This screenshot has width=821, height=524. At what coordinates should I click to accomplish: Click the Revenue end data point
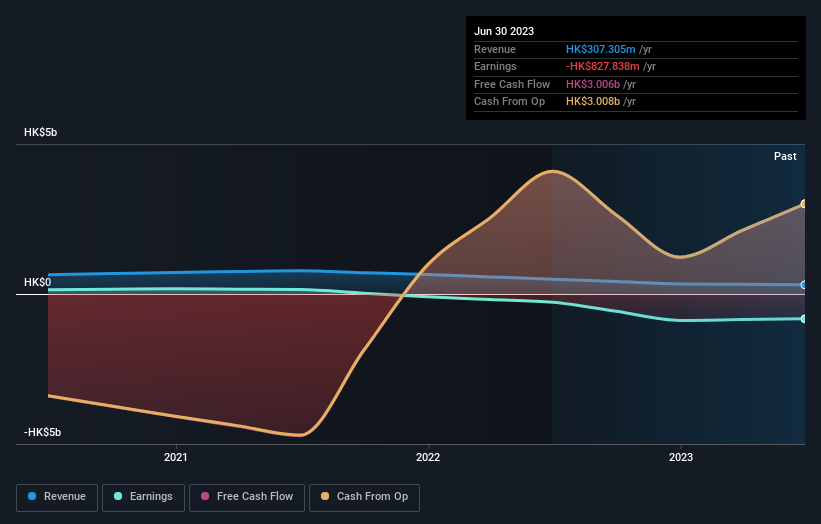(804, 285)
